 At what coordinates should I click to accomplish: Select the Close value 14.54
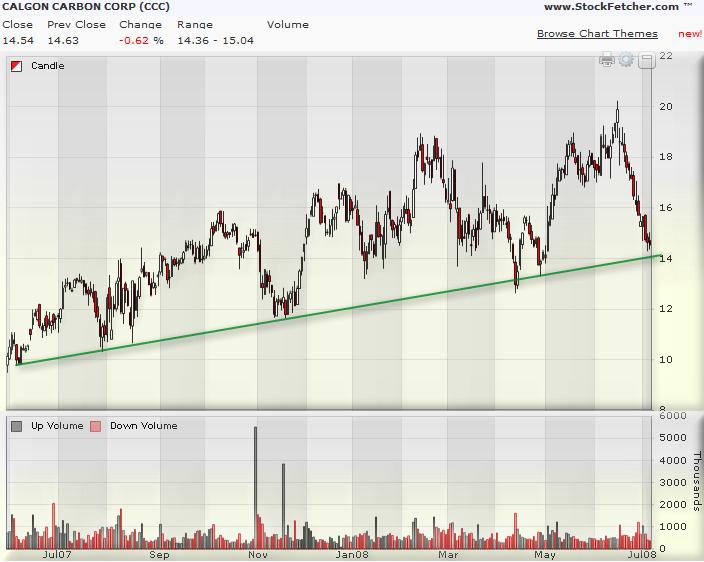click(x=18, y=40)
